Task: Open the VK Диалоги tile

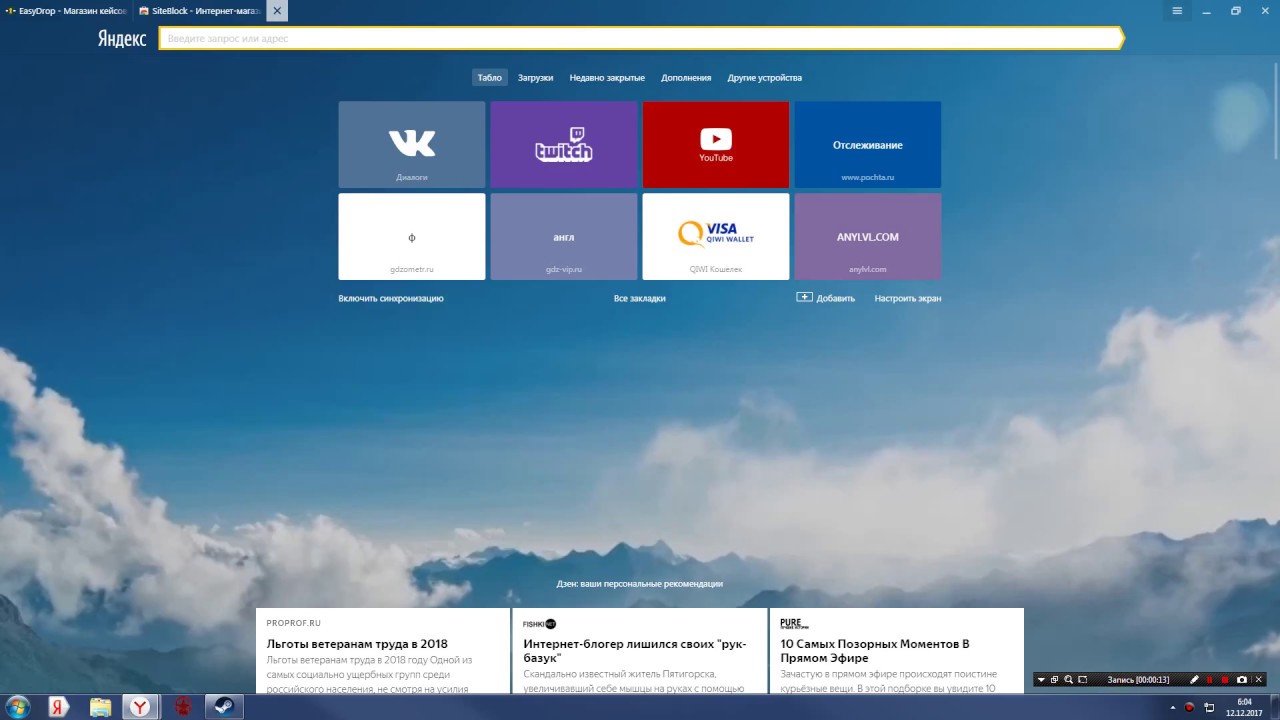Action: 412,144
